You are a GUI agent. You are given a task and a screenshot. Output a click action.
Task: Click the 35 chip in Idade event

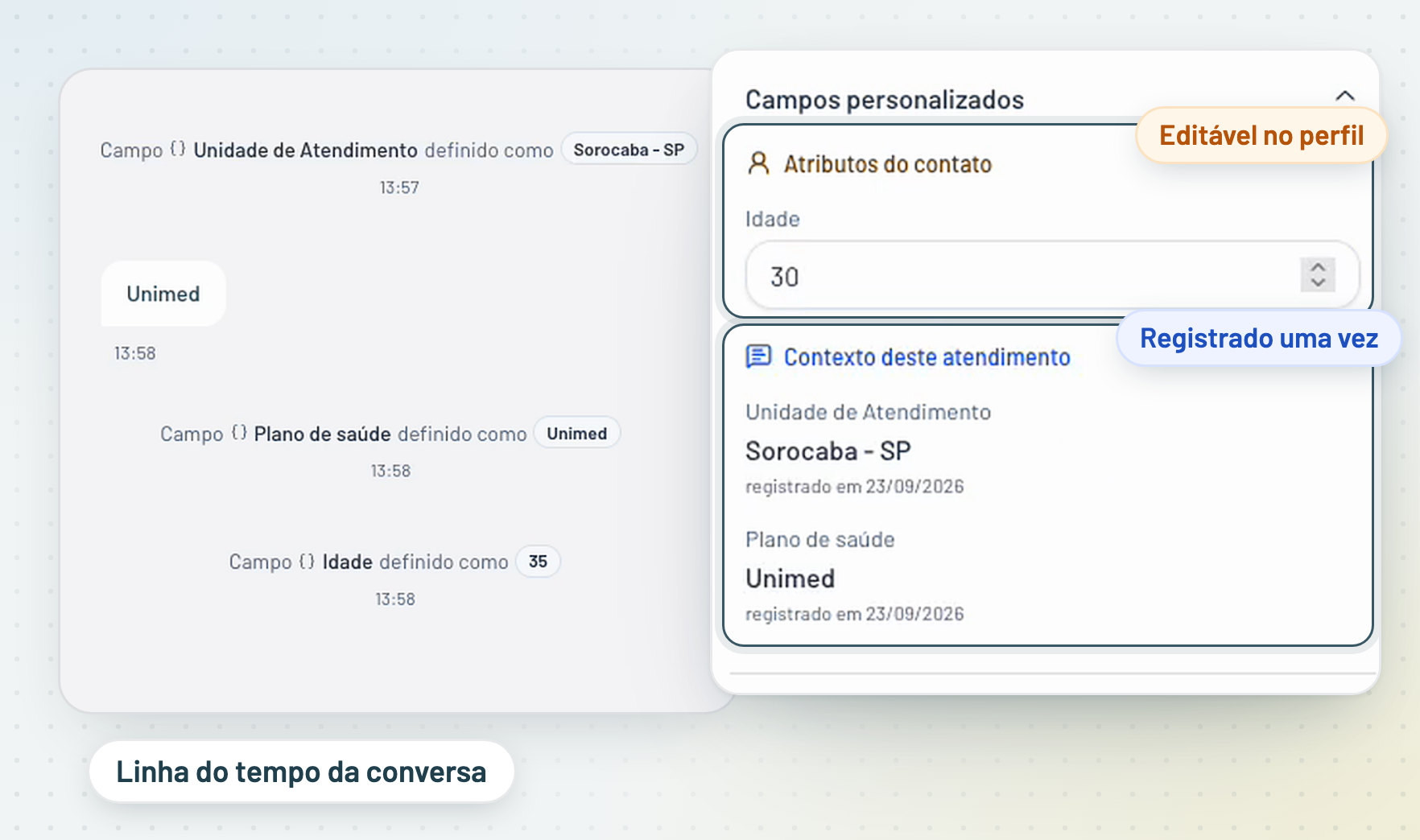click(538, 562)
